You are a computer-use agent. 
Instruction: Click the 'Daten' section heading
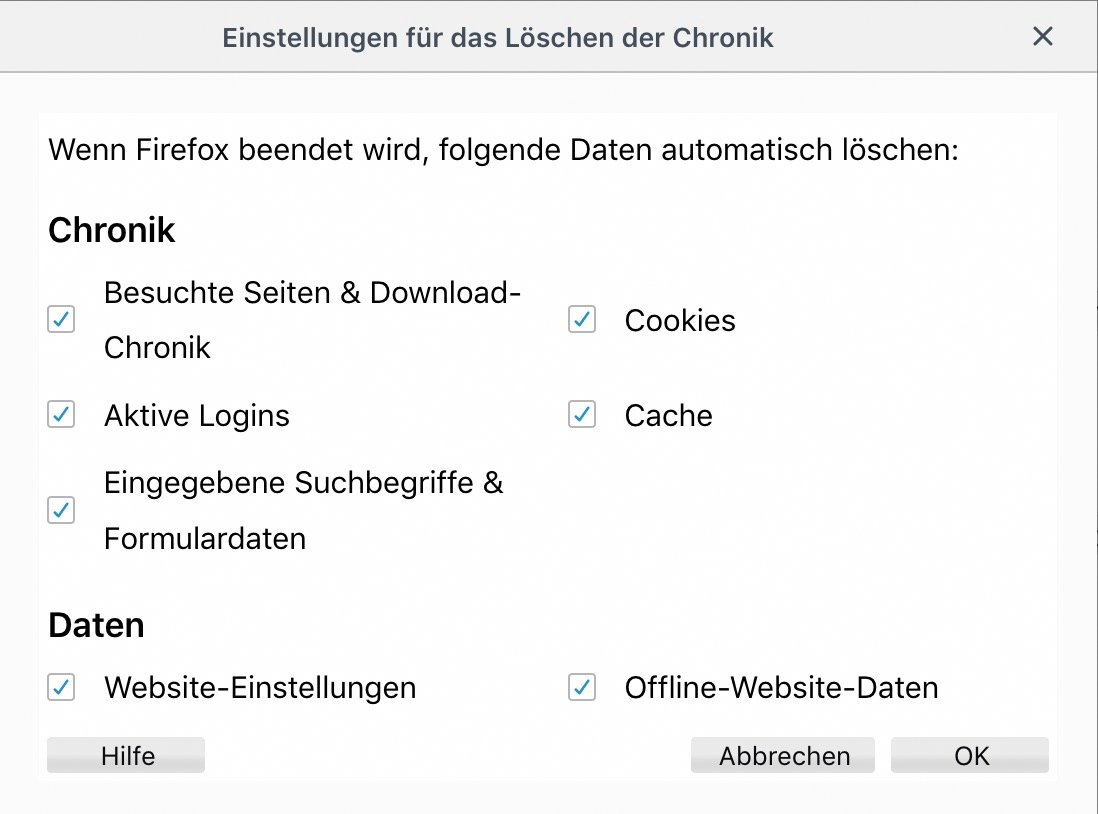(96, 626)
